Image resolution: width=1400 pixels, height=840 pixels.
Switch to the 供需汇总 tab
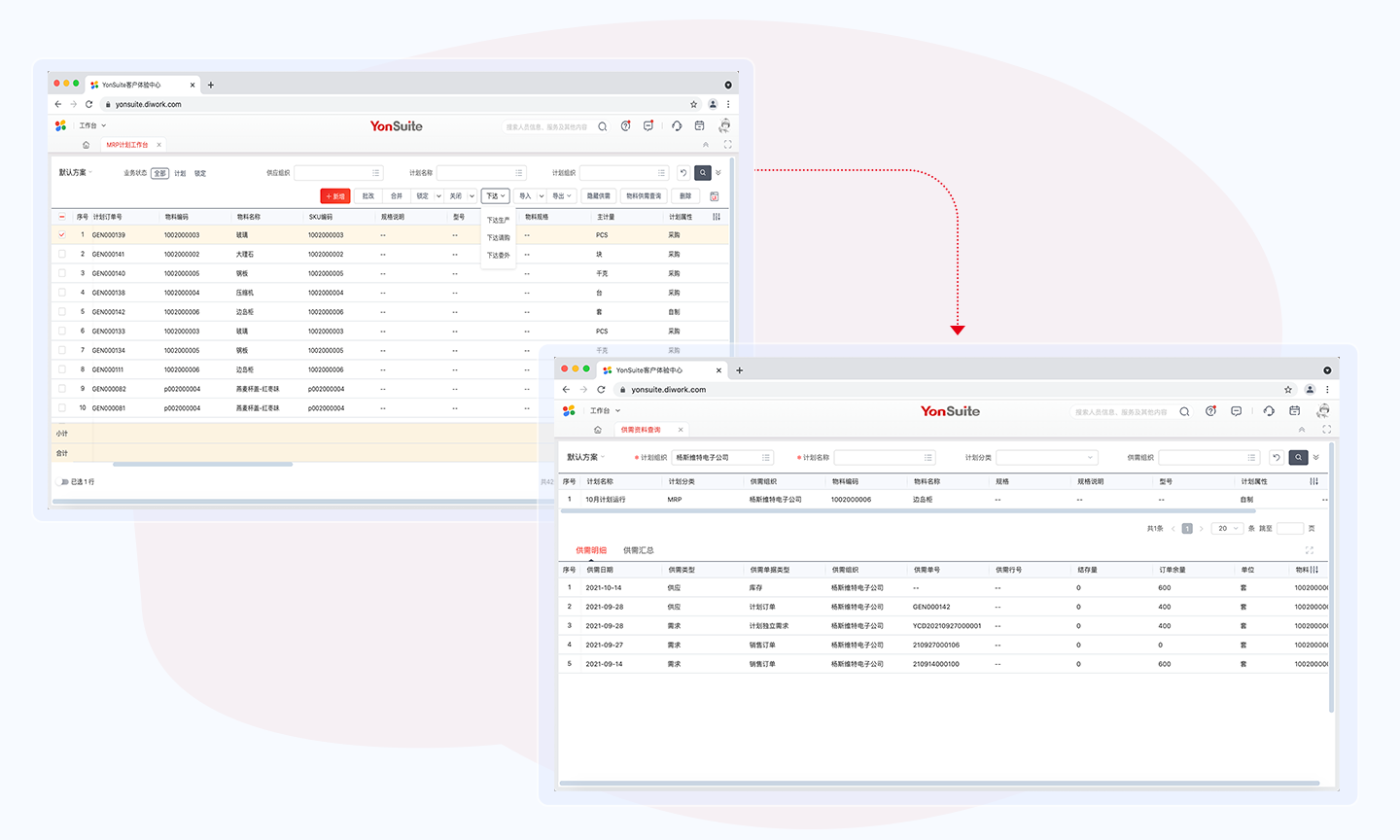coord(638,550)
